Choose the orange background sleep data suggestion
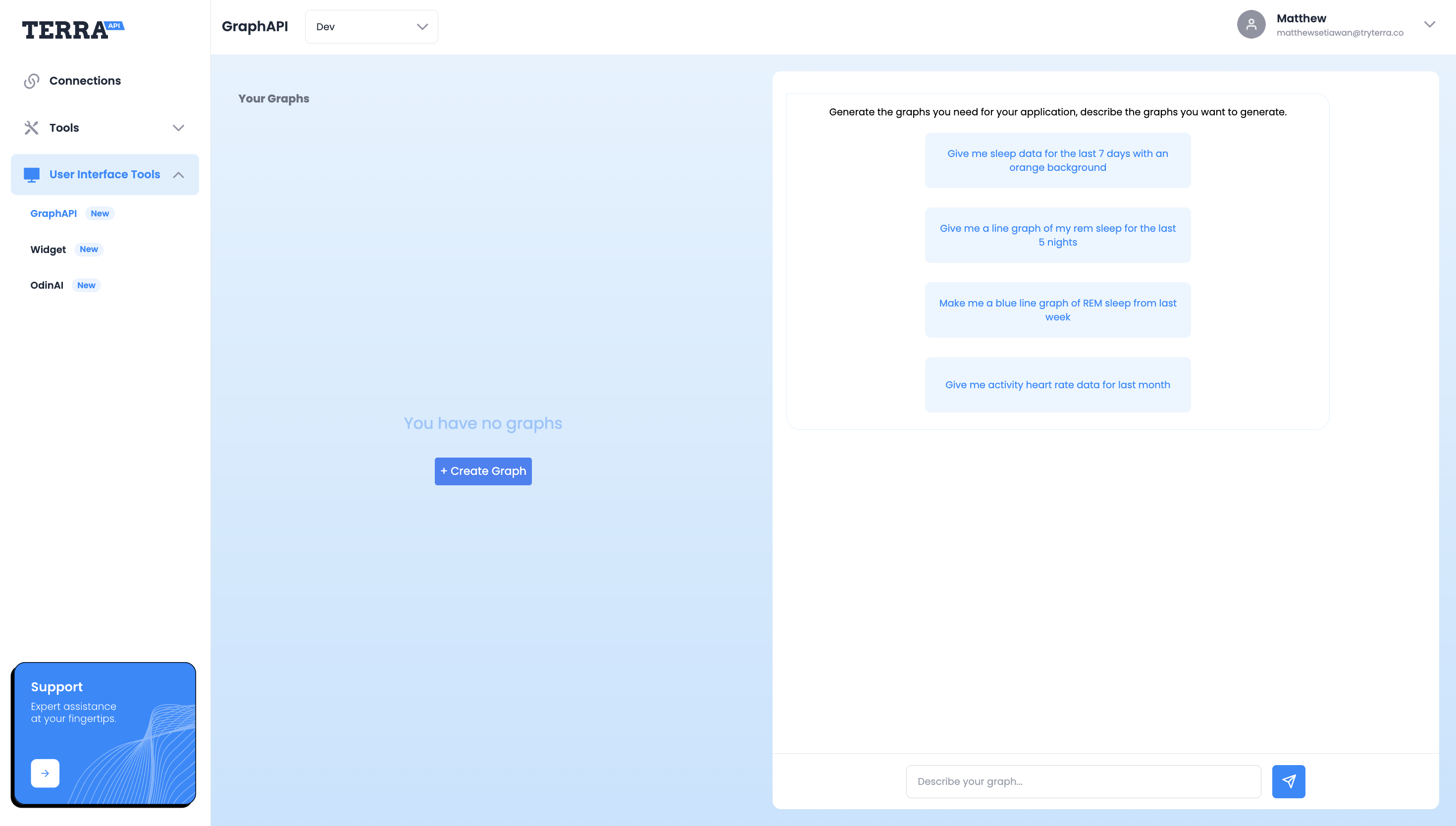The width and height of the screenshot is (1456, 826). [x=1057, y=160]
